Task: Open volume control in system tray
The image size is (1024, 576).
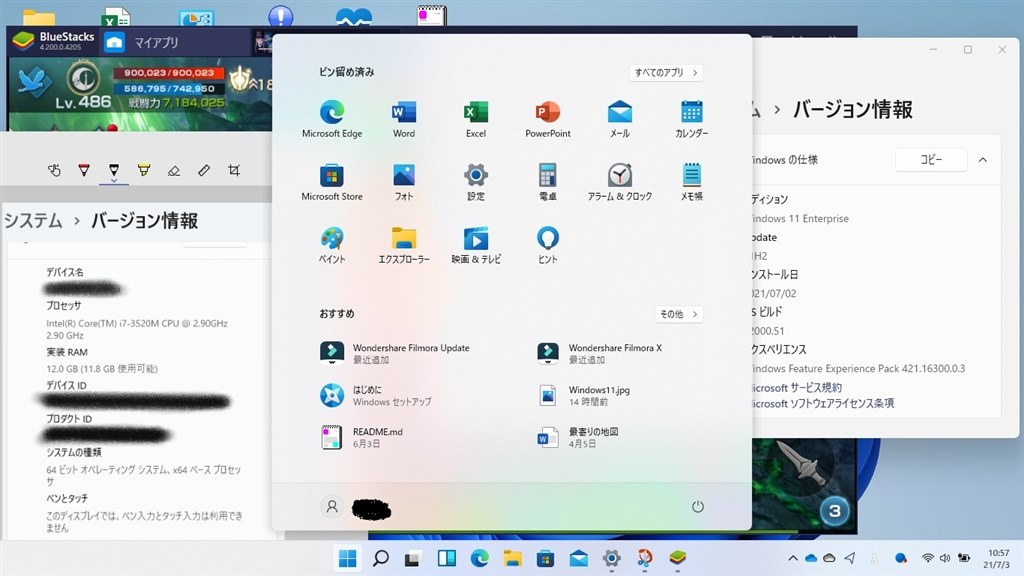Action: tap(944, 558)
